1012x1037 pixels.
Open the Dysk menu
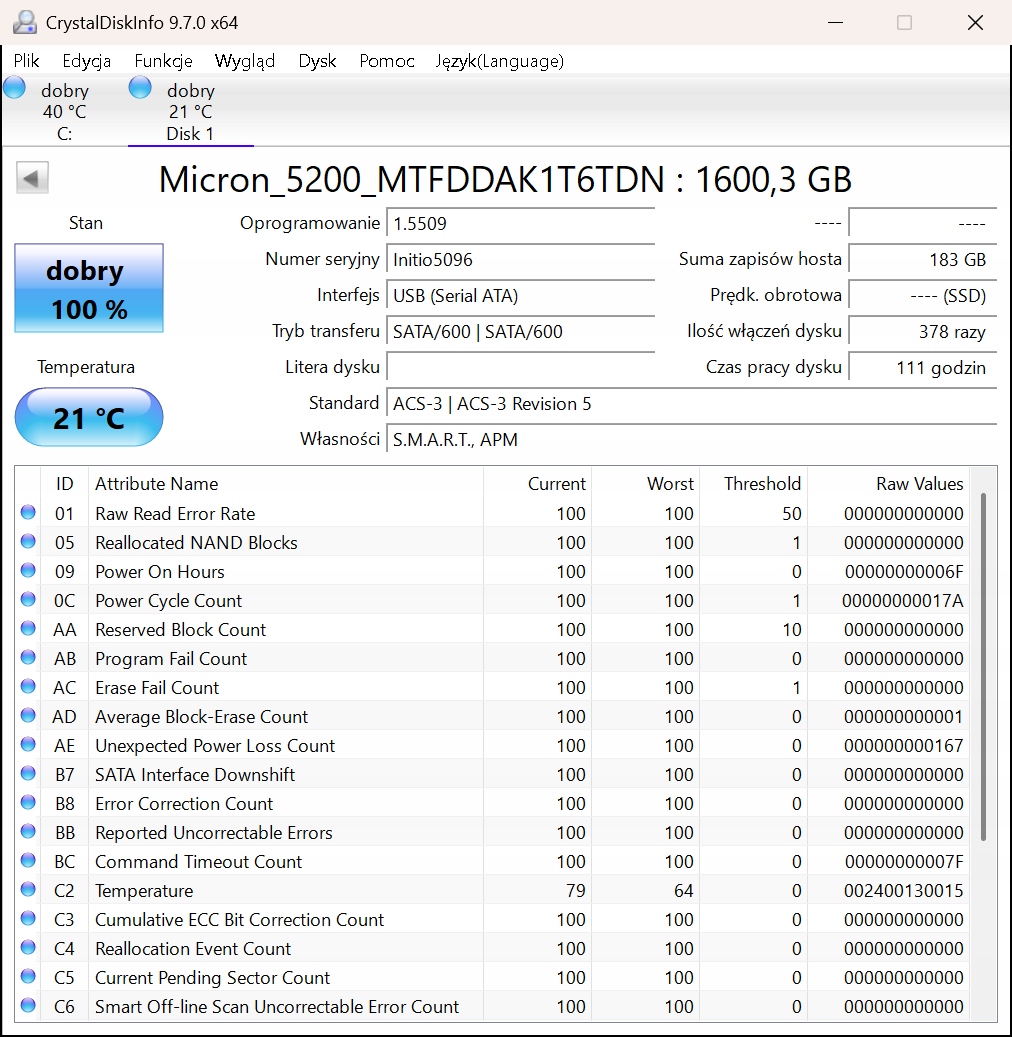click(x=317, y=61)
